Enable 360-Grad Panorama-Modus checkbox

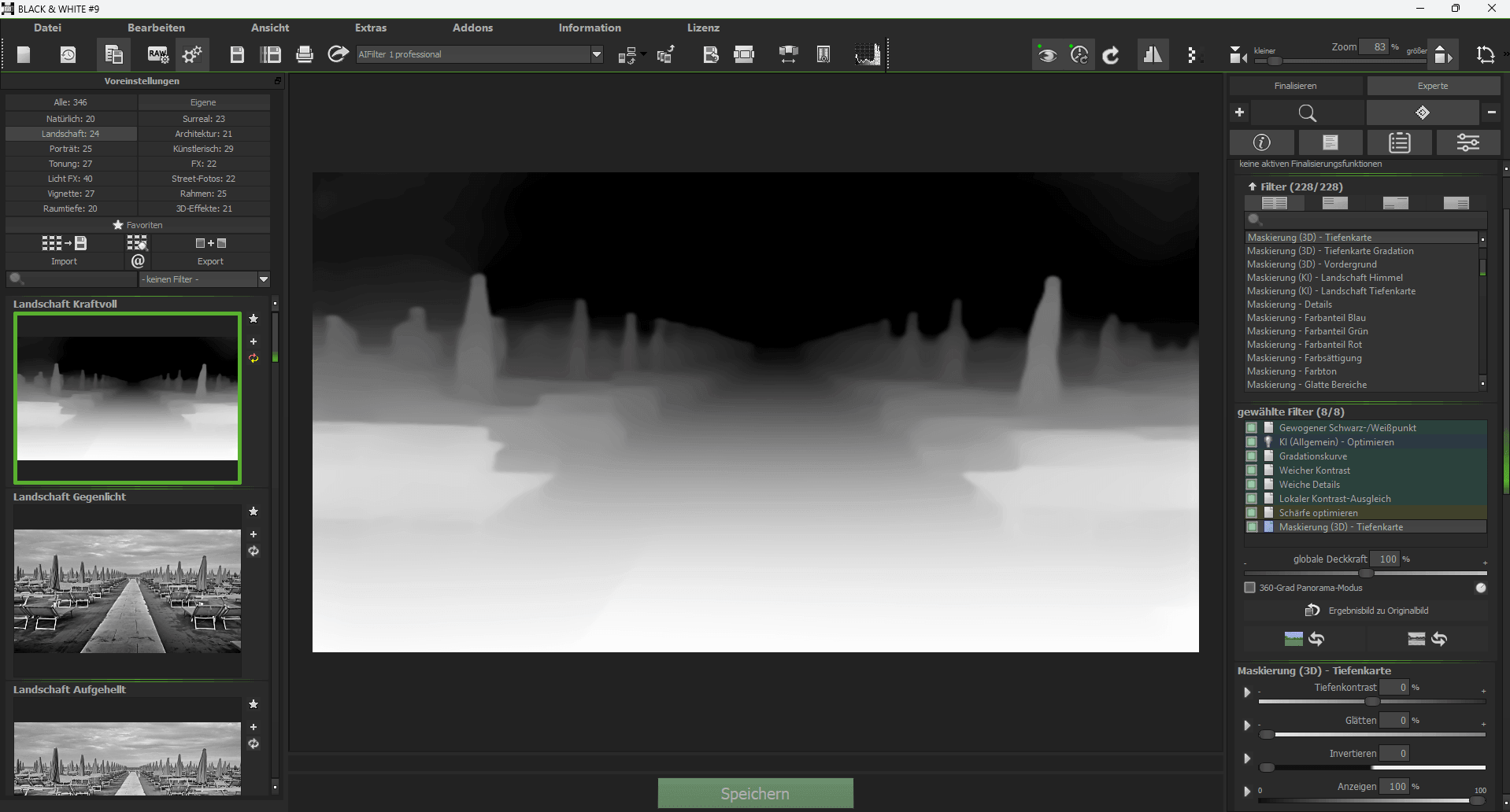tap(1249, 588)
